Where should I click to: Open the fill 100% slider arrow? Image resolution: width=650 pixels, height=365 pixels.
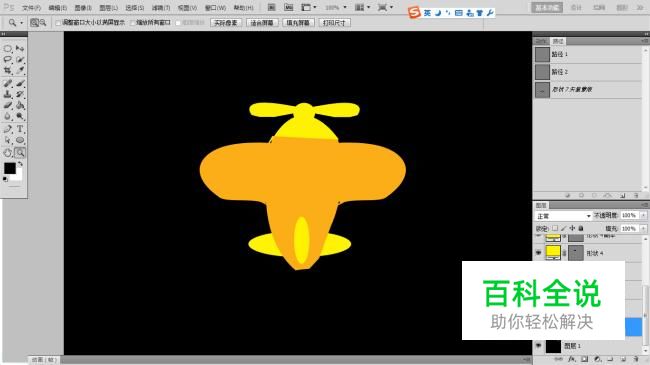[643, 229]
